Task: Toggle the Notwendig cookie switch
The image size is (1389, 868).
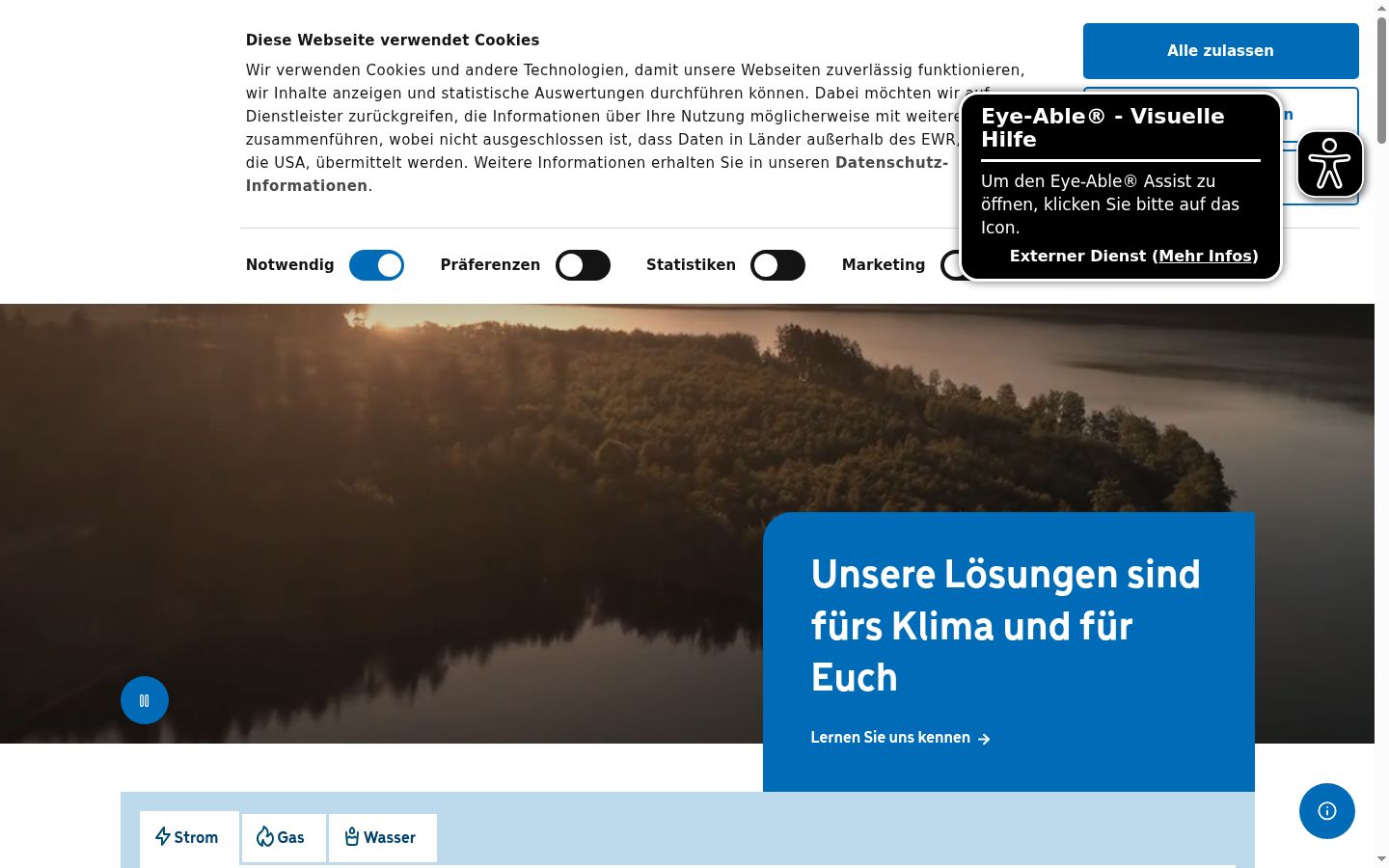Action: 376,265
